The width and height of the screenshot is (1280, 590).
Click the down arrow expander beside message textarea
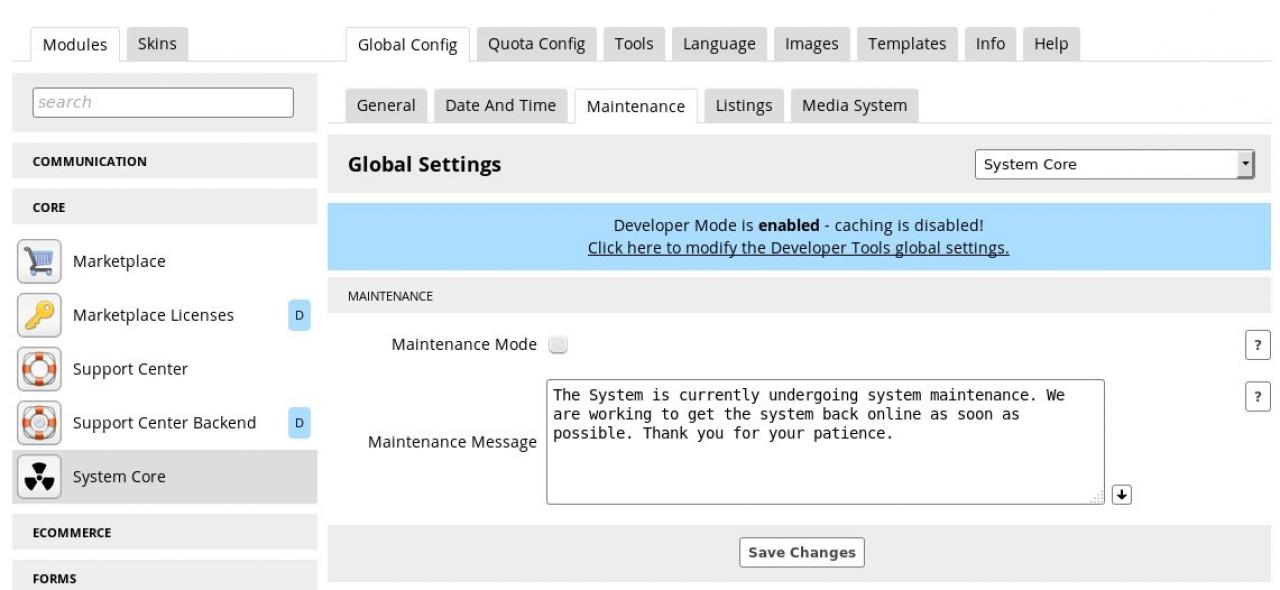[x=1122, y=494]
